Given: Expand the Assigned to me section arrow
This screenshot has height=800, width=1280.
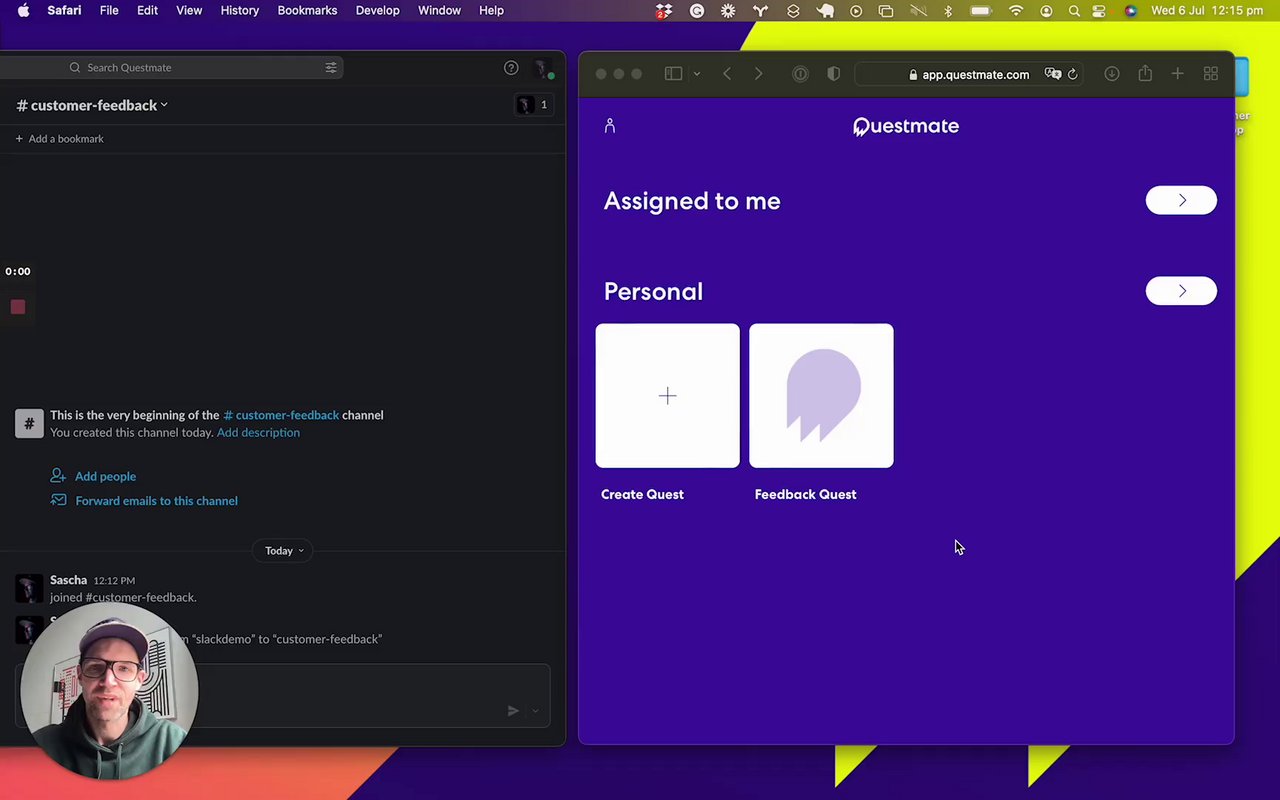Looking at the screenshot, I should pyautogui.click(x=1181, y=200).
